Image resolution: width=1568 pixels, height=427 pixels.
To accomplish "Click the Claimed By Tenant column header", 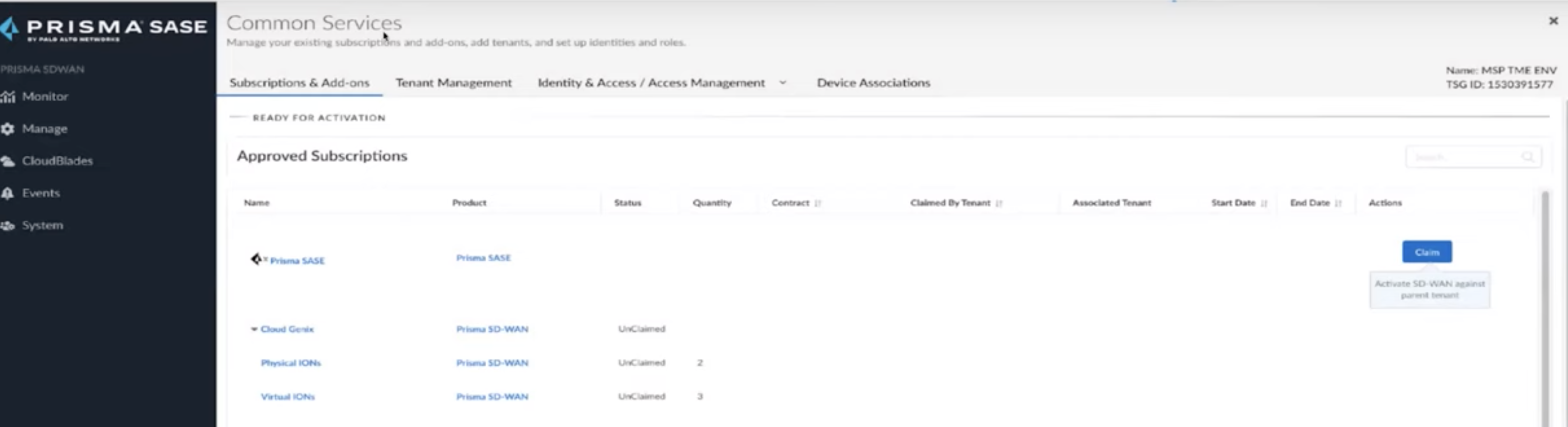I will pos(950,203).
